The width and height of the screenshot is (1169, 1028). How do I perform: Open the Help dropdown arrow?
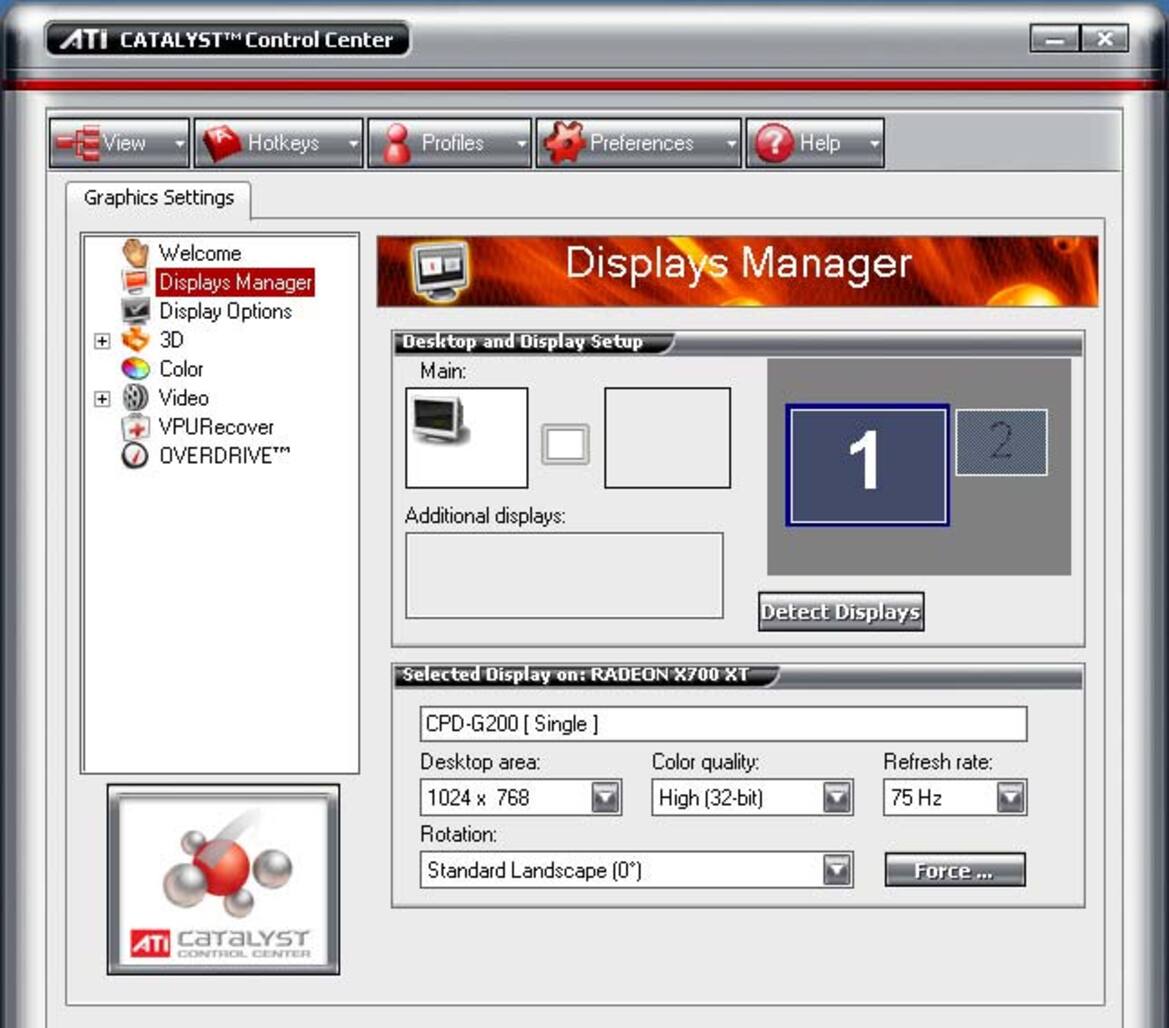point(875,143)
